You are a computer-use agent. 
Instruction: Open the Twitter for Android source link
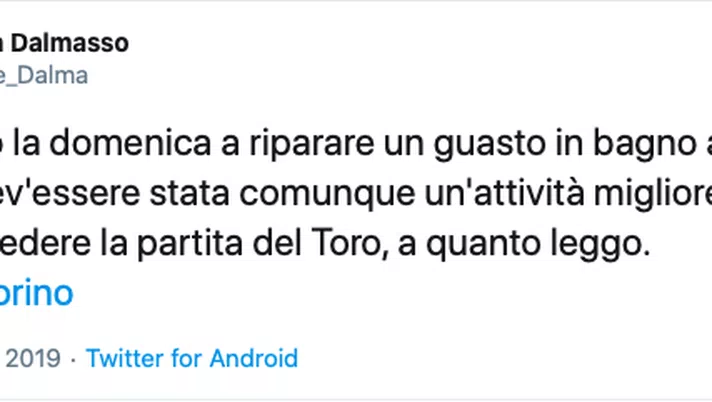pos(192,358)
